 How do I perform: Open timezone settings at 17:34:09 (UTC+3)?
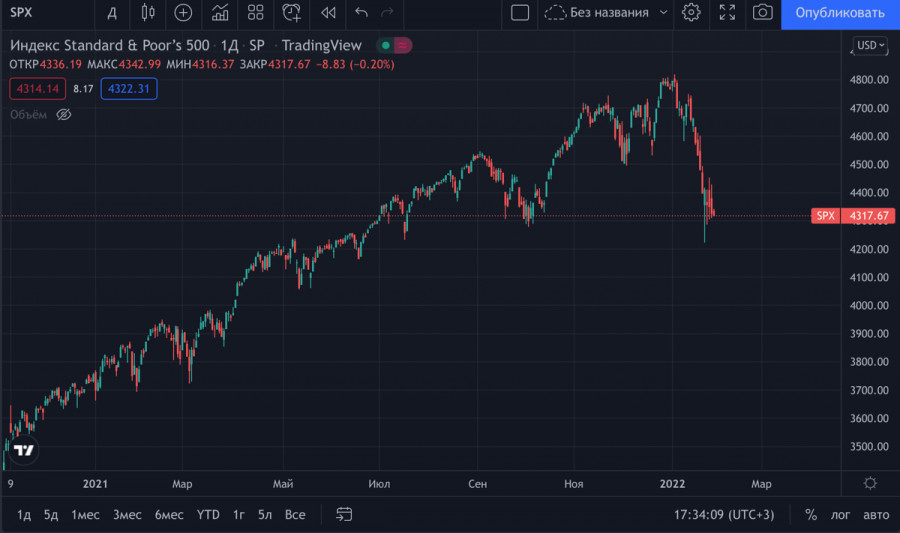click(x=724, y=515)
